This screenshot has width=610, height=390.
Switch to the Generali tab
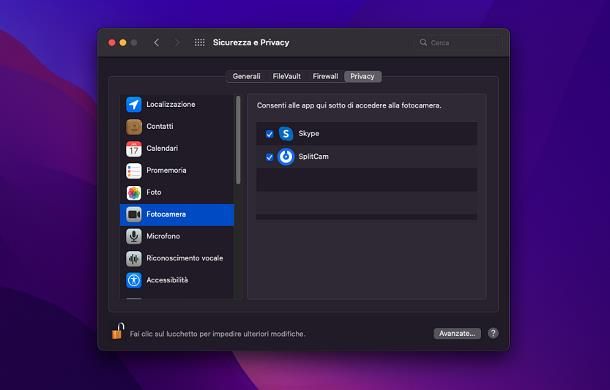246,76
